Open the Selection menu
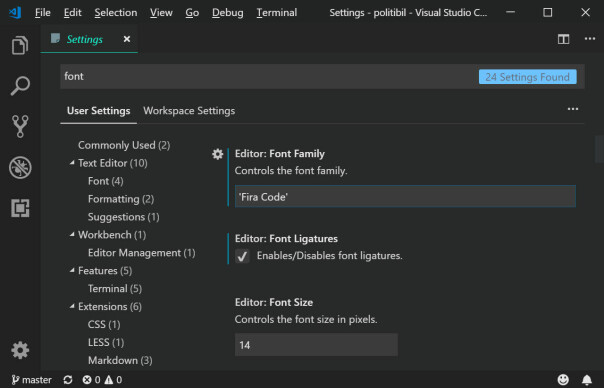Viewport: 604px width, 388px height. pos(116,13)
